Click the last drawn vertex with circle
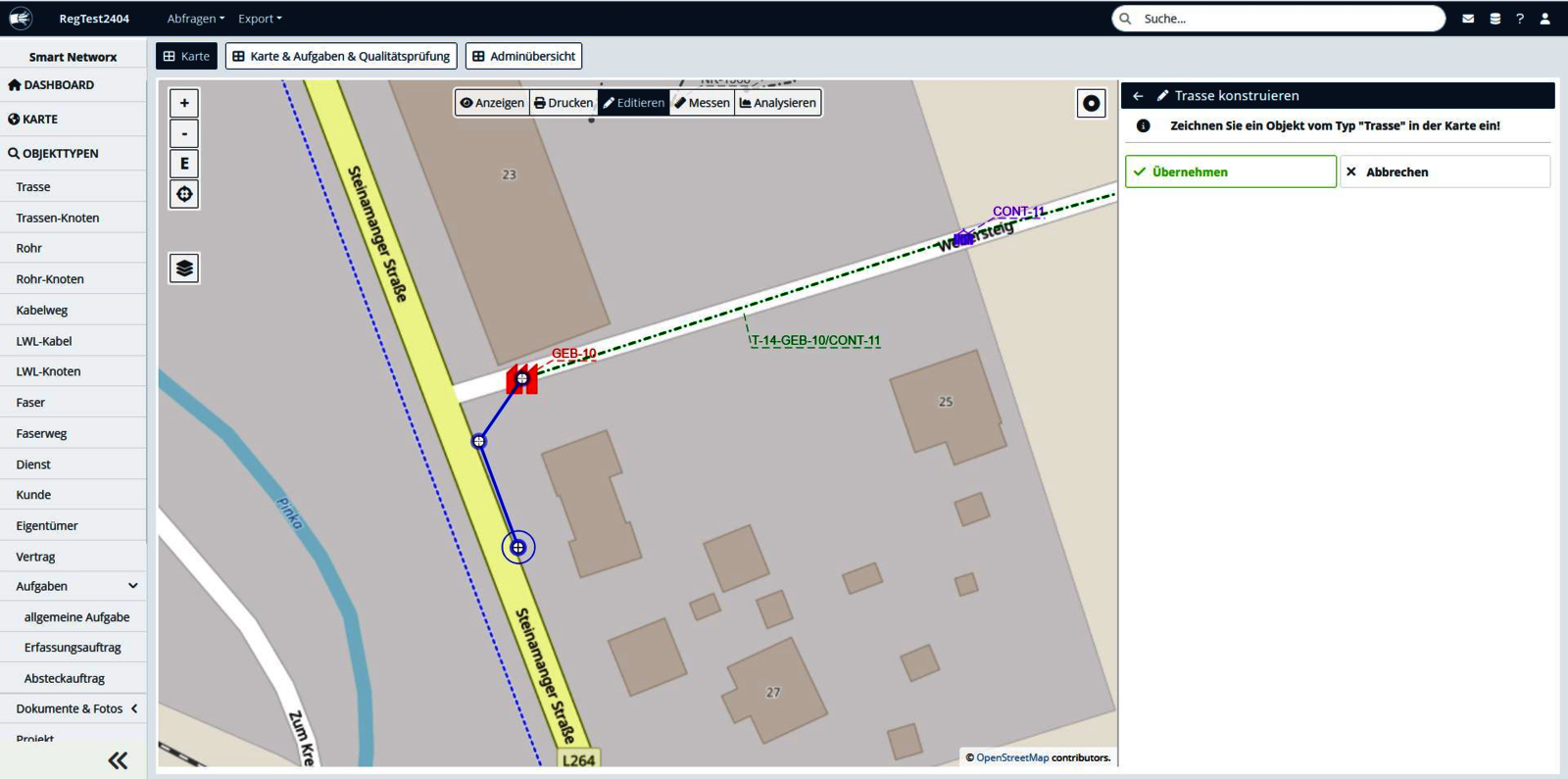Viewport: 1568px width, 779px height. 518,547
